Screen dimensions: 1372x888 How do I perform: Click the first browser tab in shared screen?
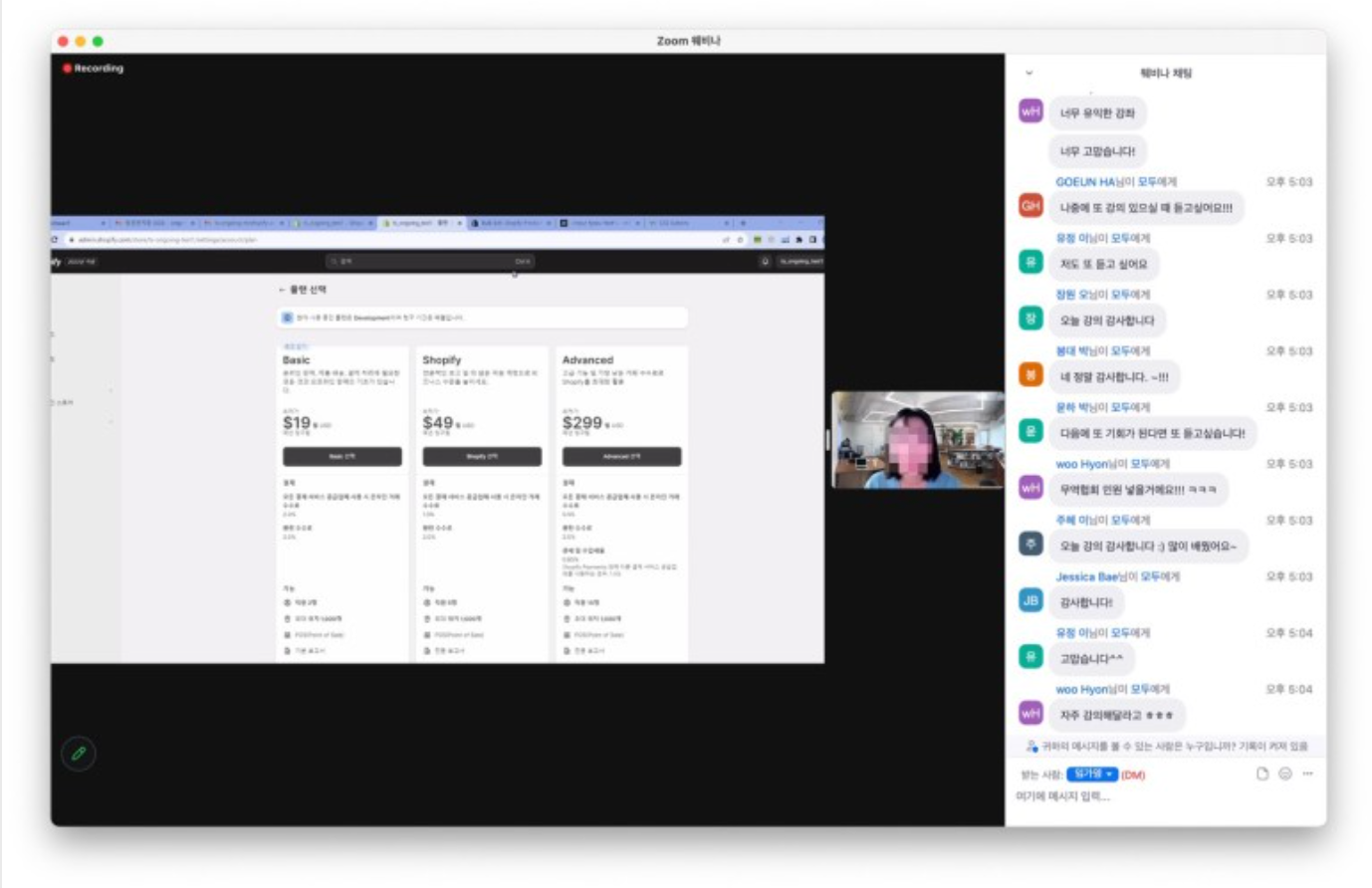pos(78,223)
